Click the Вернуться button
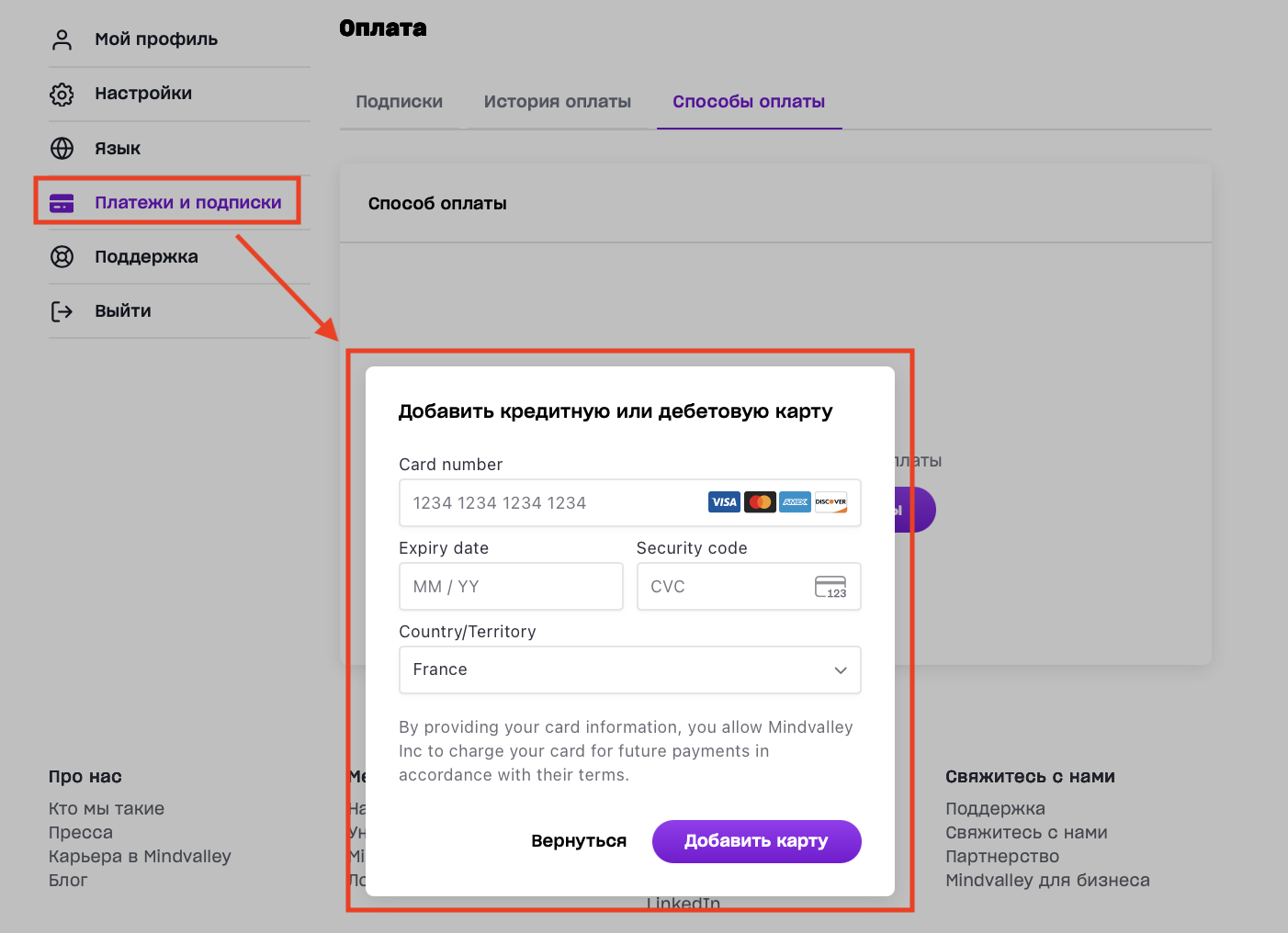The width and height of the screenshot is (1288, 933). (579, 841)
